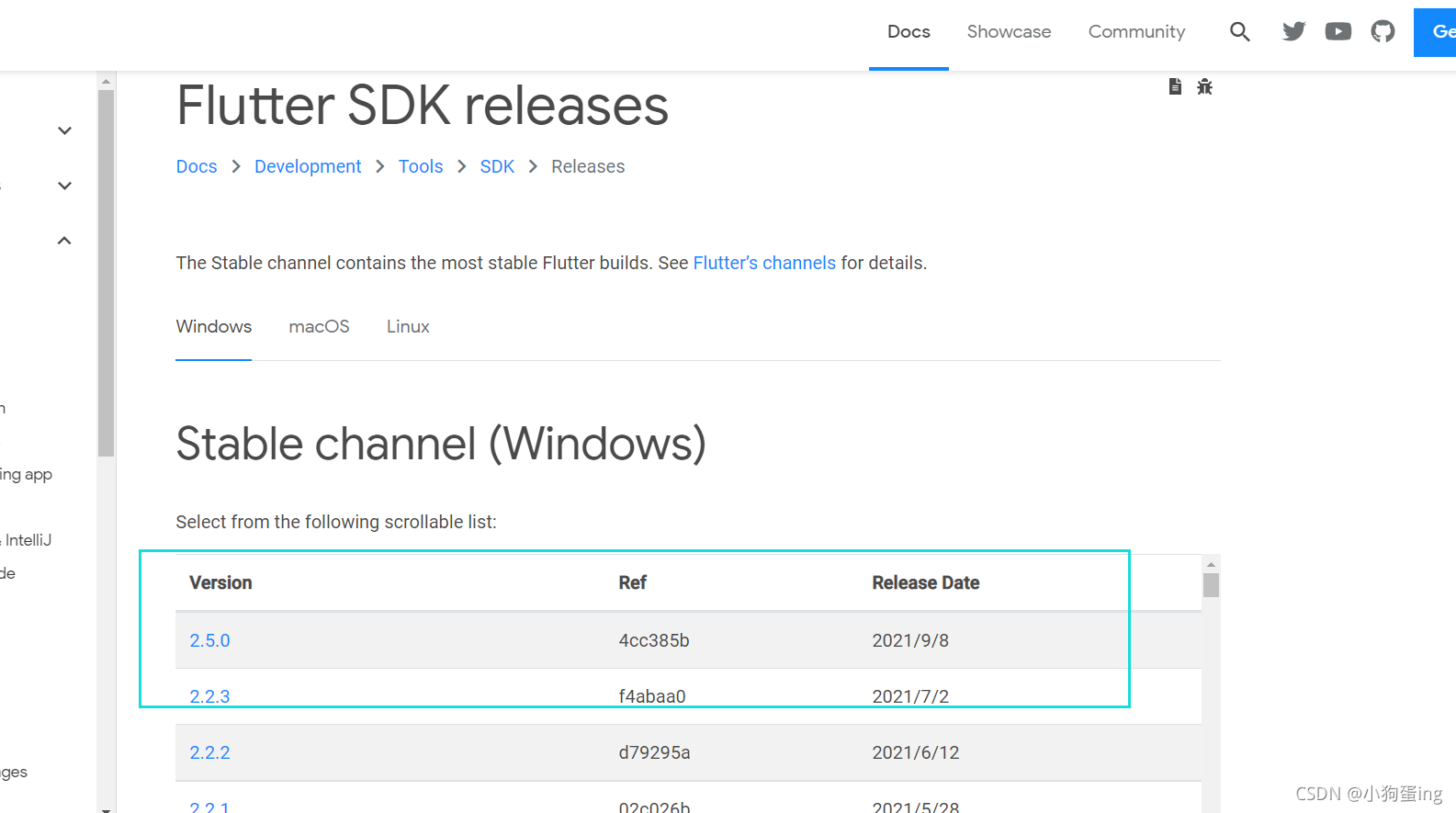Viewport: 1456px width, 813px height.
Task: Switch to the Linux tab
Action: tap(408, 327)
